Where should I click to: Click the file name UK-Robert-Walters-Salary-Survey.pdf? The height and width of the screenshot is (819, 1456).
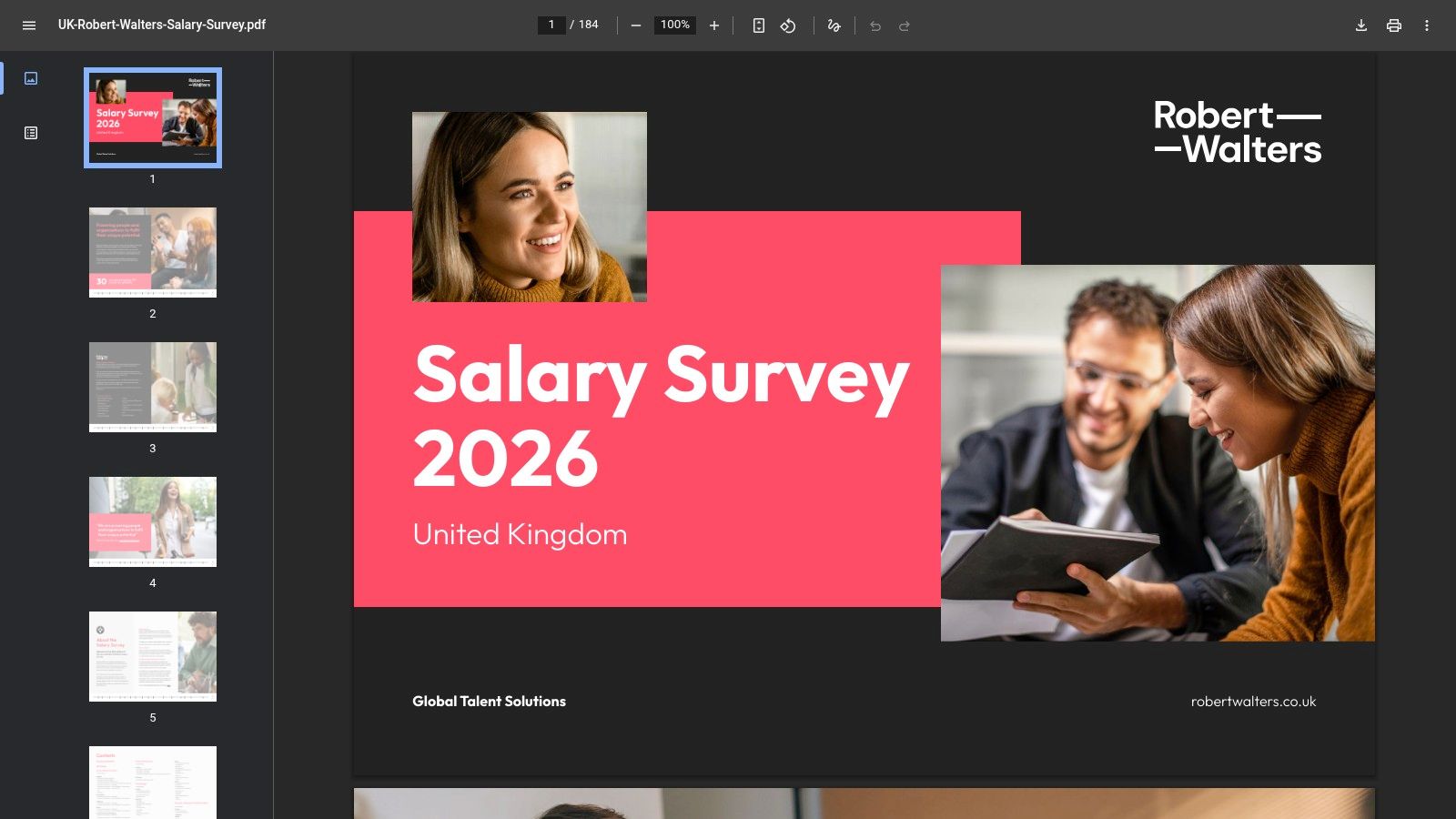coord(162,25)
